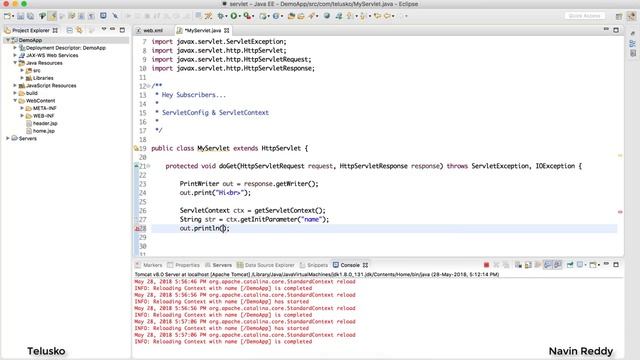Viewport: 640px width, 360px height.
Task: Collapse the DemoApp project node
Action: point(8,40)
